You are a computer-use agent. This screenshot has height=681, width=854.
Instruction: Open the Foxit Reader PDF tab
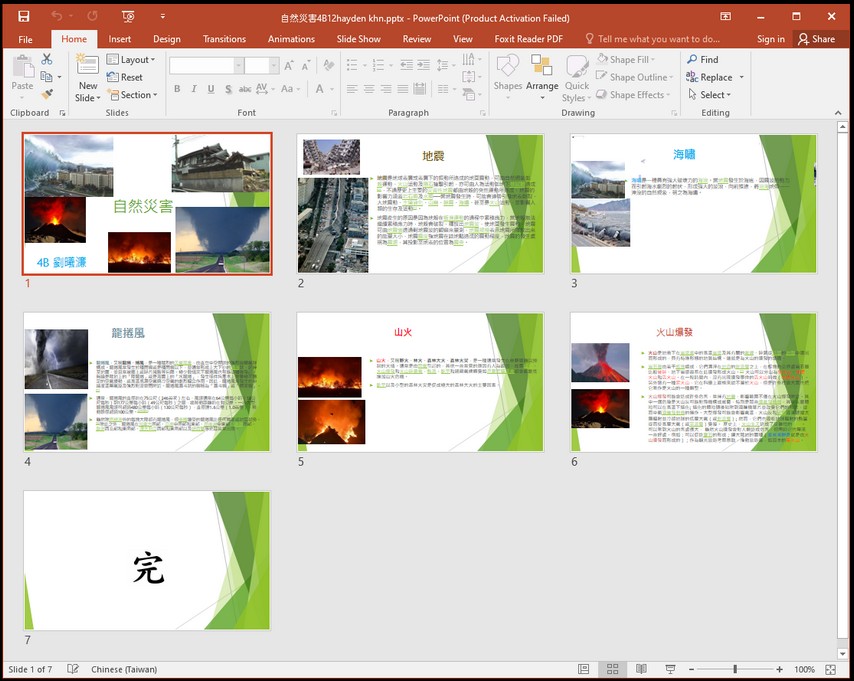pyautogui.click(x=528, y=39)
